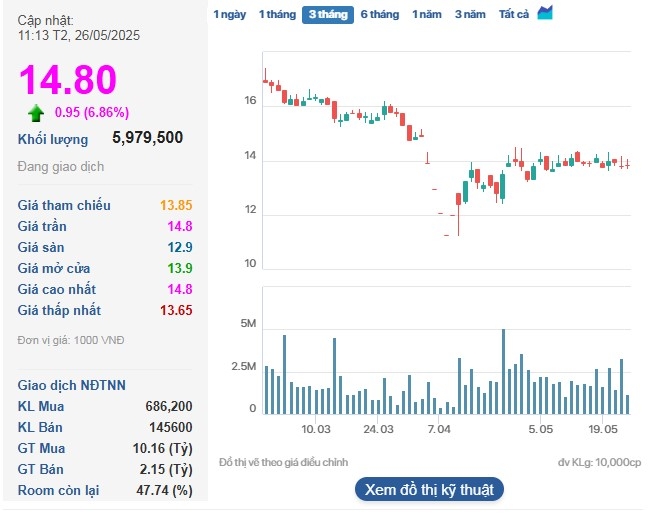The height and width of the screenshot is (517, 671).
Task: Click the 19.05 date marker
Action: point(603,429)
